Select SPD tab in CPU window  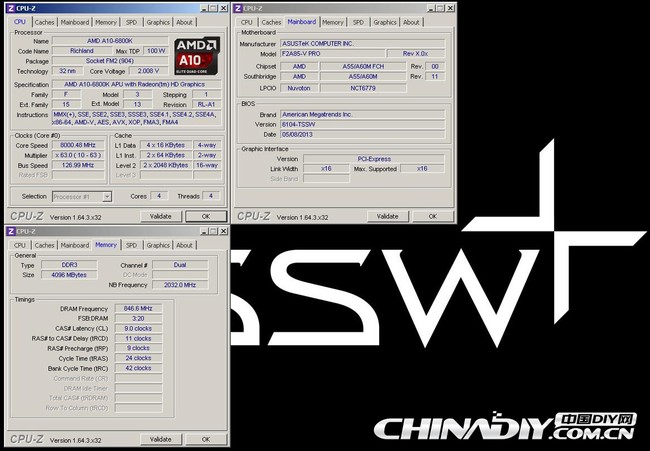(131, 22)
